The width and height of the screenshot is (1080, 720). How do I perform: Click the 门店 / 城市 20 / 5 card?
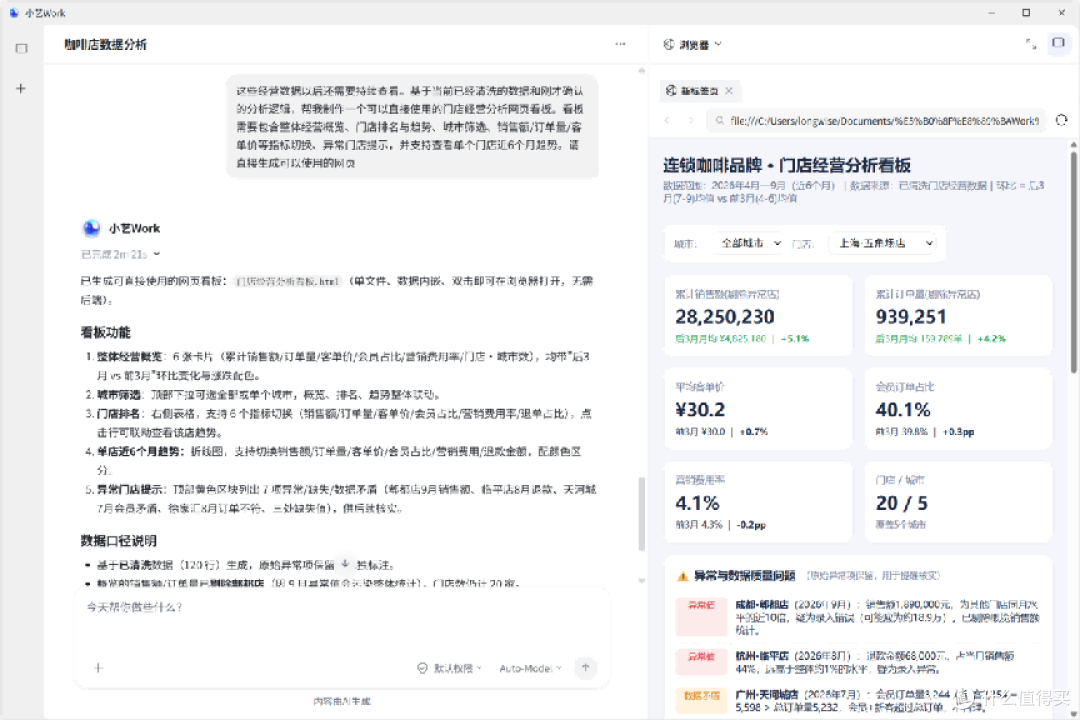(x=958, y=502)
